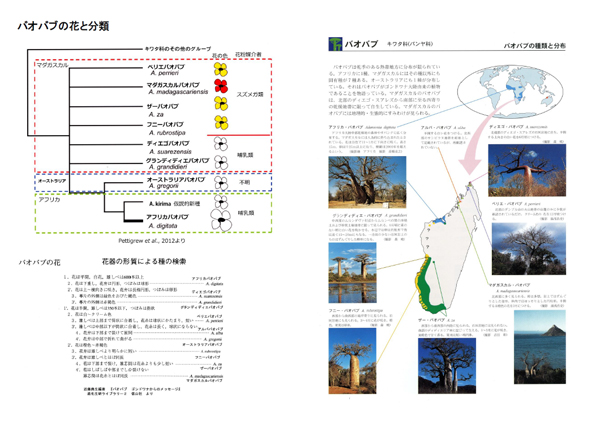Viewport: 600px width, 430px height.
Task: Select the 花粉媒介者 column header
Action: 248,54
